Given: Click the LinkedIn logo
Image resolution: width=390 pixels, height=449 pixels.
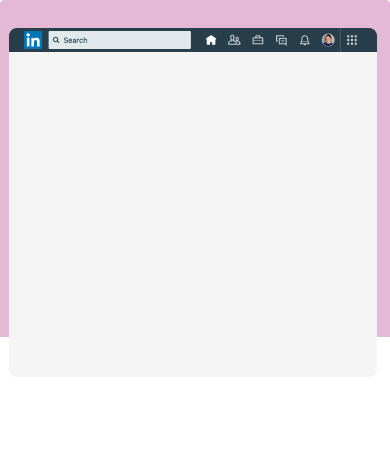Looking at the screenshot, I should [33, 40].
